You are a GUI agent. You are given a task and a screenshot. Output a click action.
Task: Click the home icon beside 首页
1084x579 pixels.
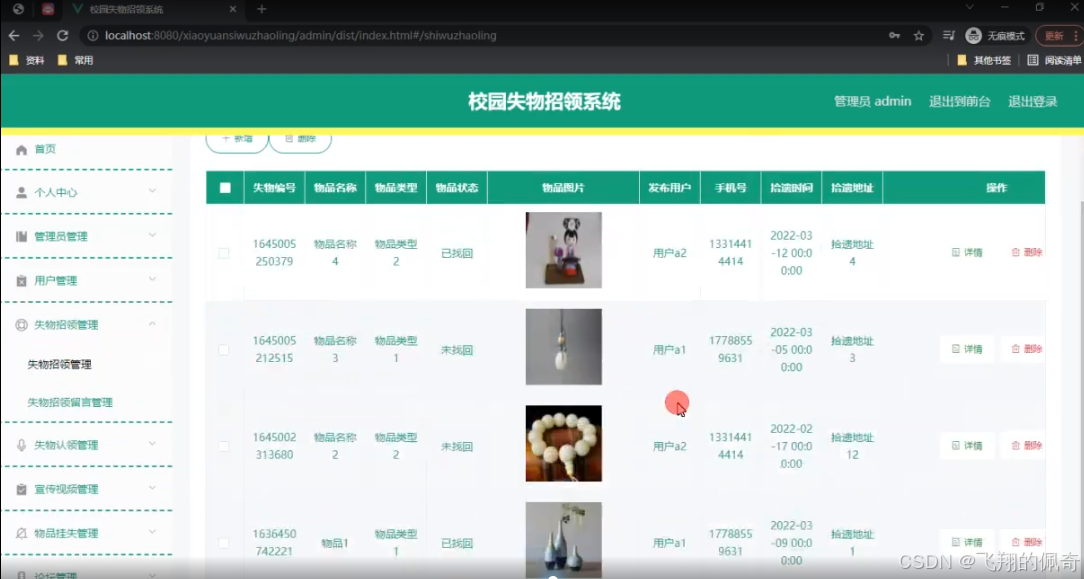pyautogui.click(x=21, y=149)
